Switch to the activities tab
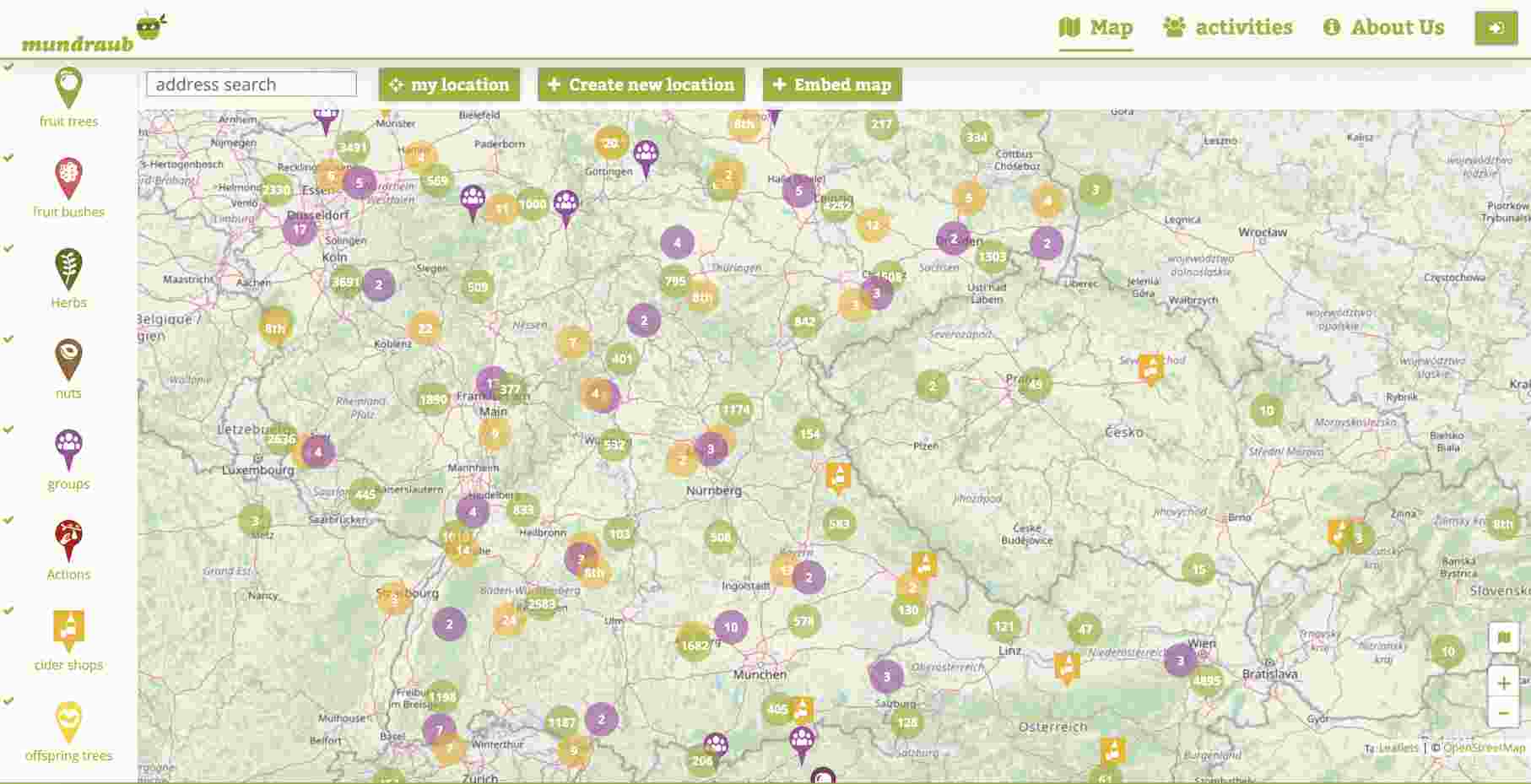The image size is (1531, 784). 1229,27
